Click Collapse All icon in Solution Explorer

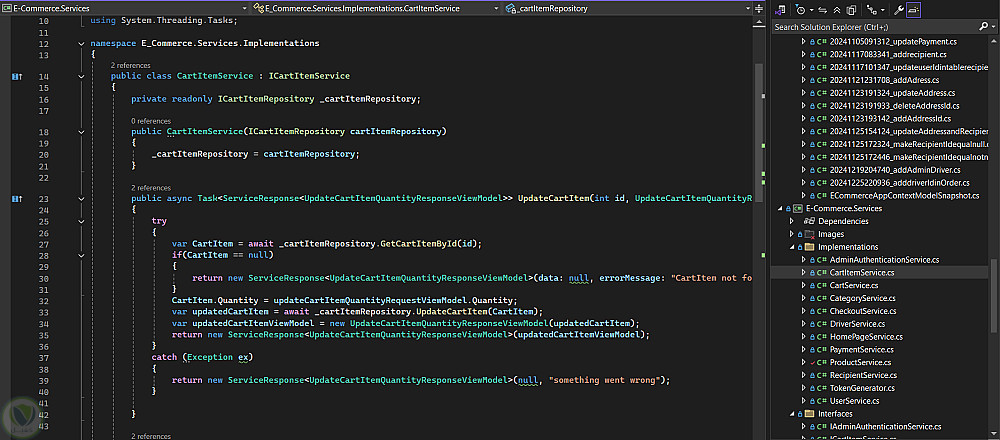pos(837,10)
